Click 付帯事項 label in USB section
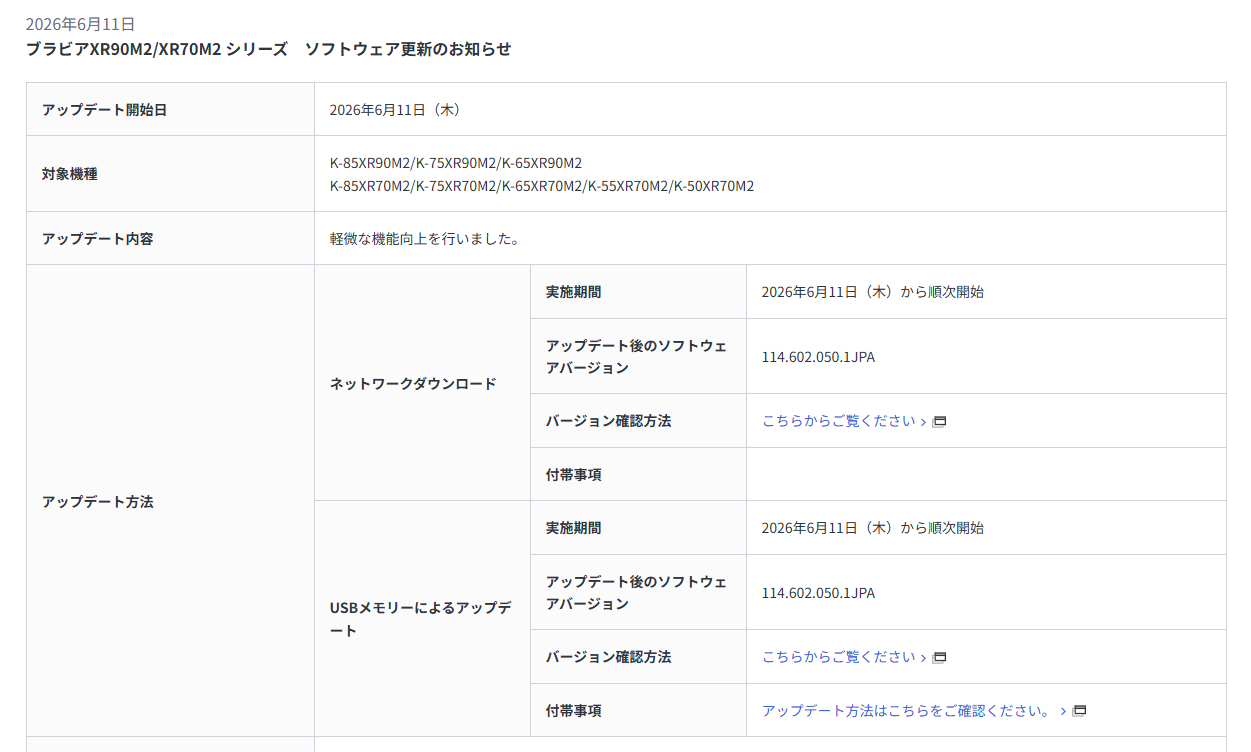The image size is (1251, 752). click(x=574, y=711)
